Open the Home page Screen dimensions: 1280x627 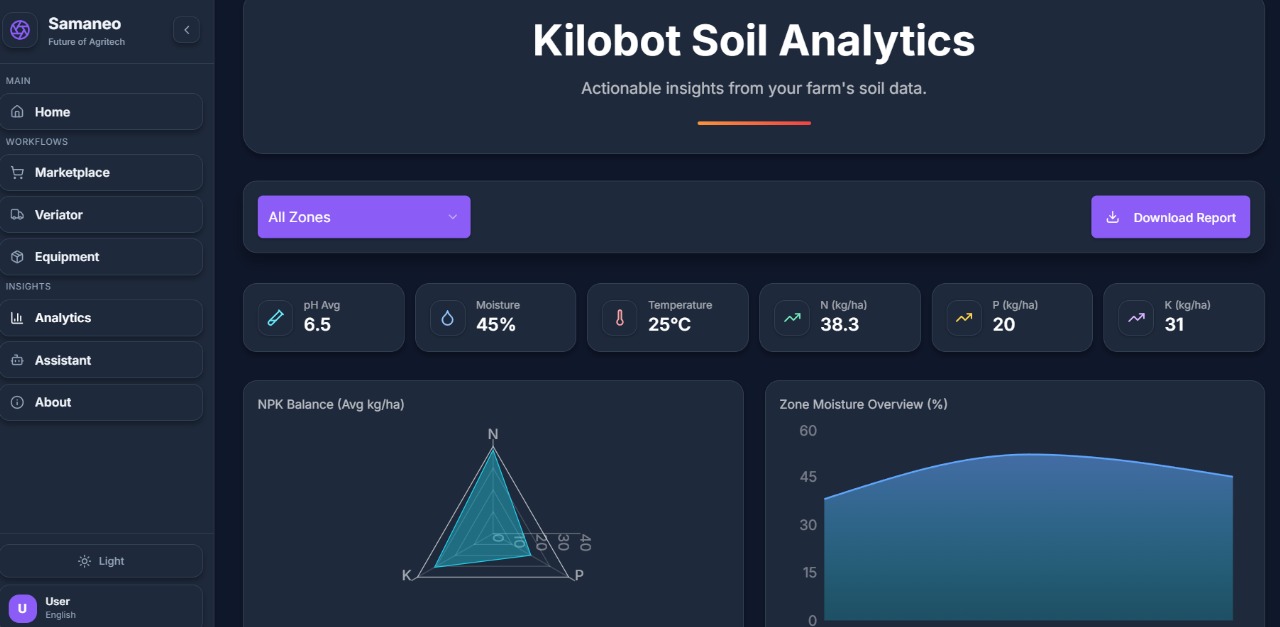coord(101,112)
